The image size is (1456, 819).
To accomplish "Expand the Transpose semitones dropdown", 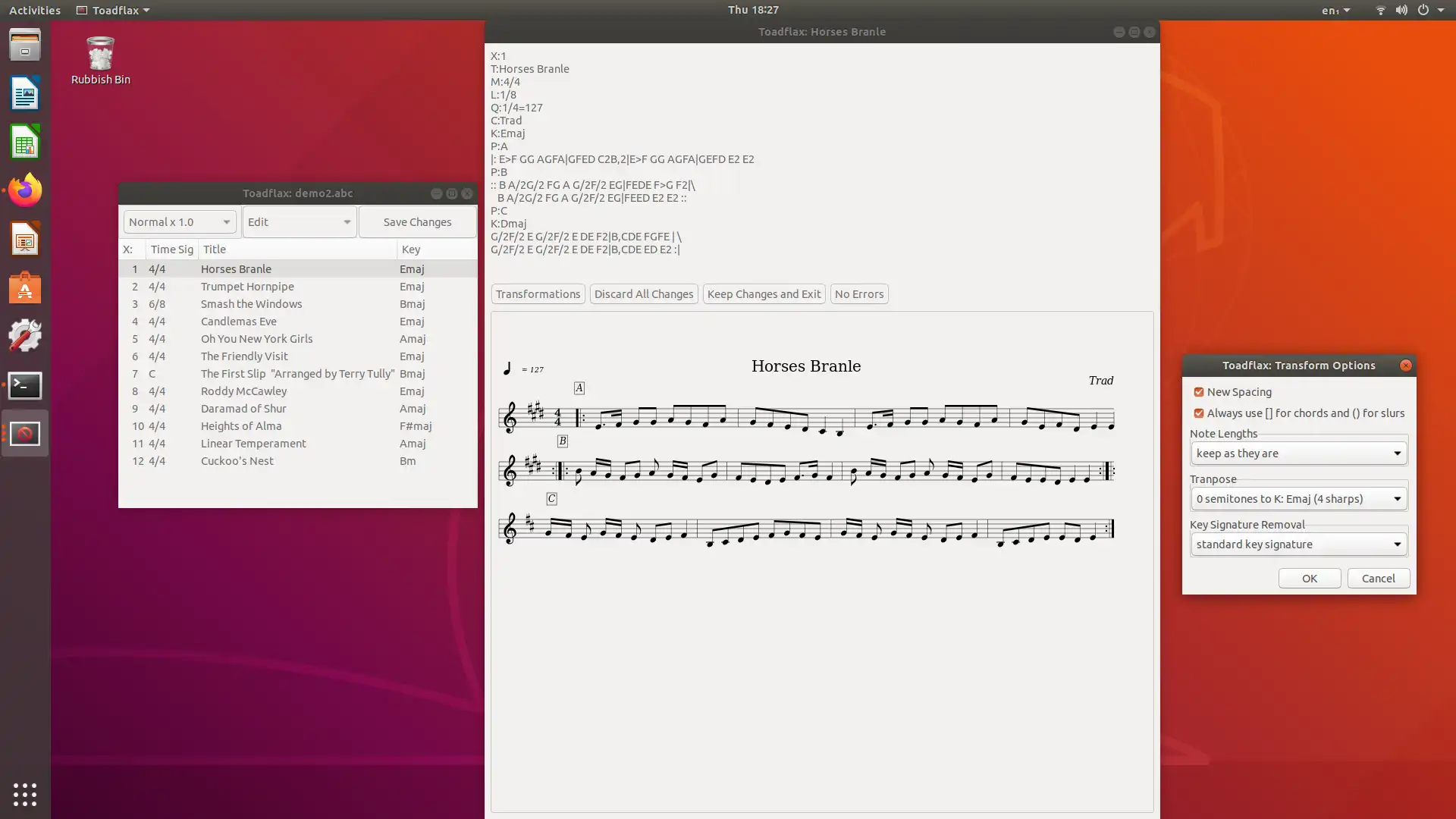I will tap(1397, 498).
